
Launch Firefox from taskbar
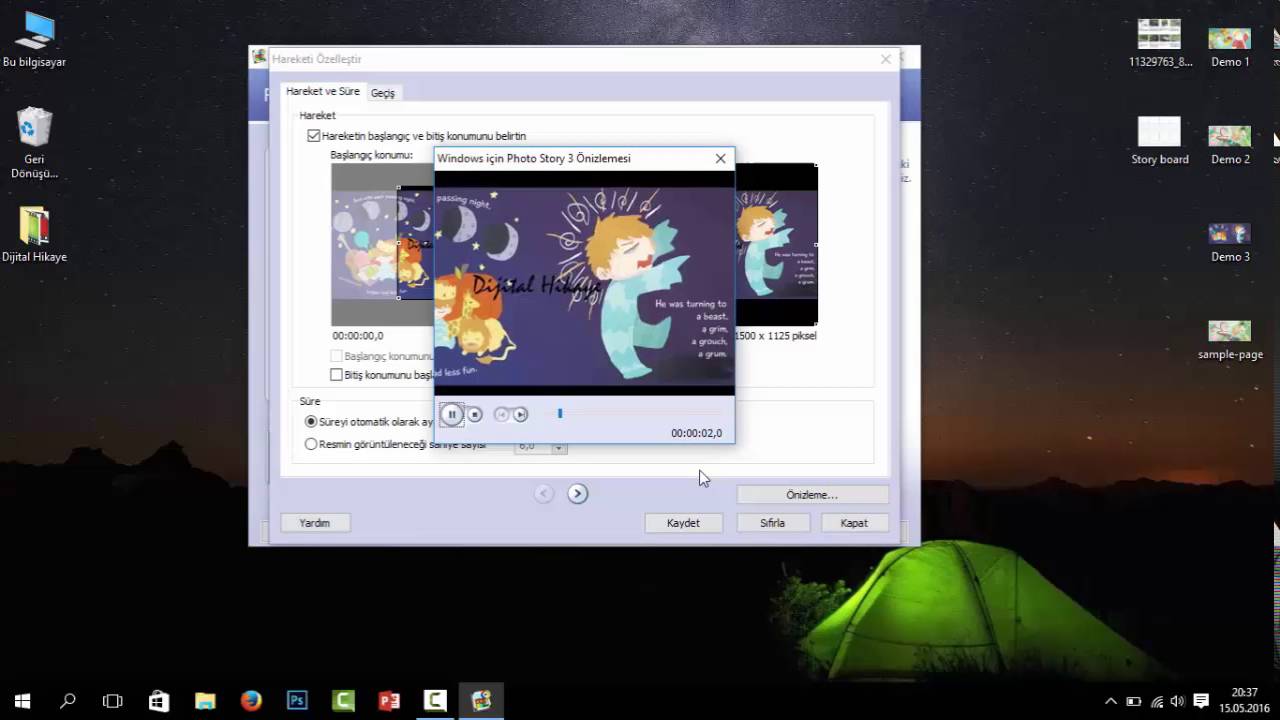click(251, 701)
